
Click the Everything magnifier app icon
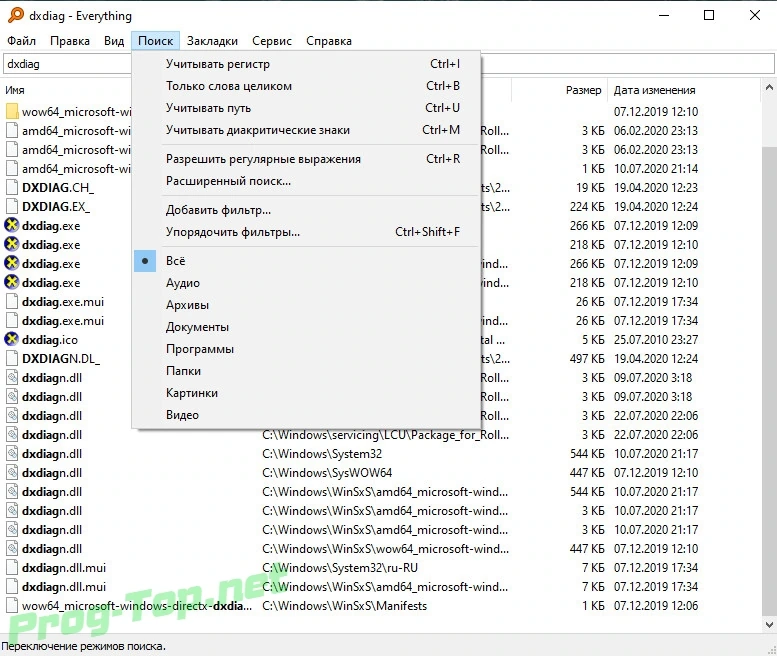click(15, 15)
